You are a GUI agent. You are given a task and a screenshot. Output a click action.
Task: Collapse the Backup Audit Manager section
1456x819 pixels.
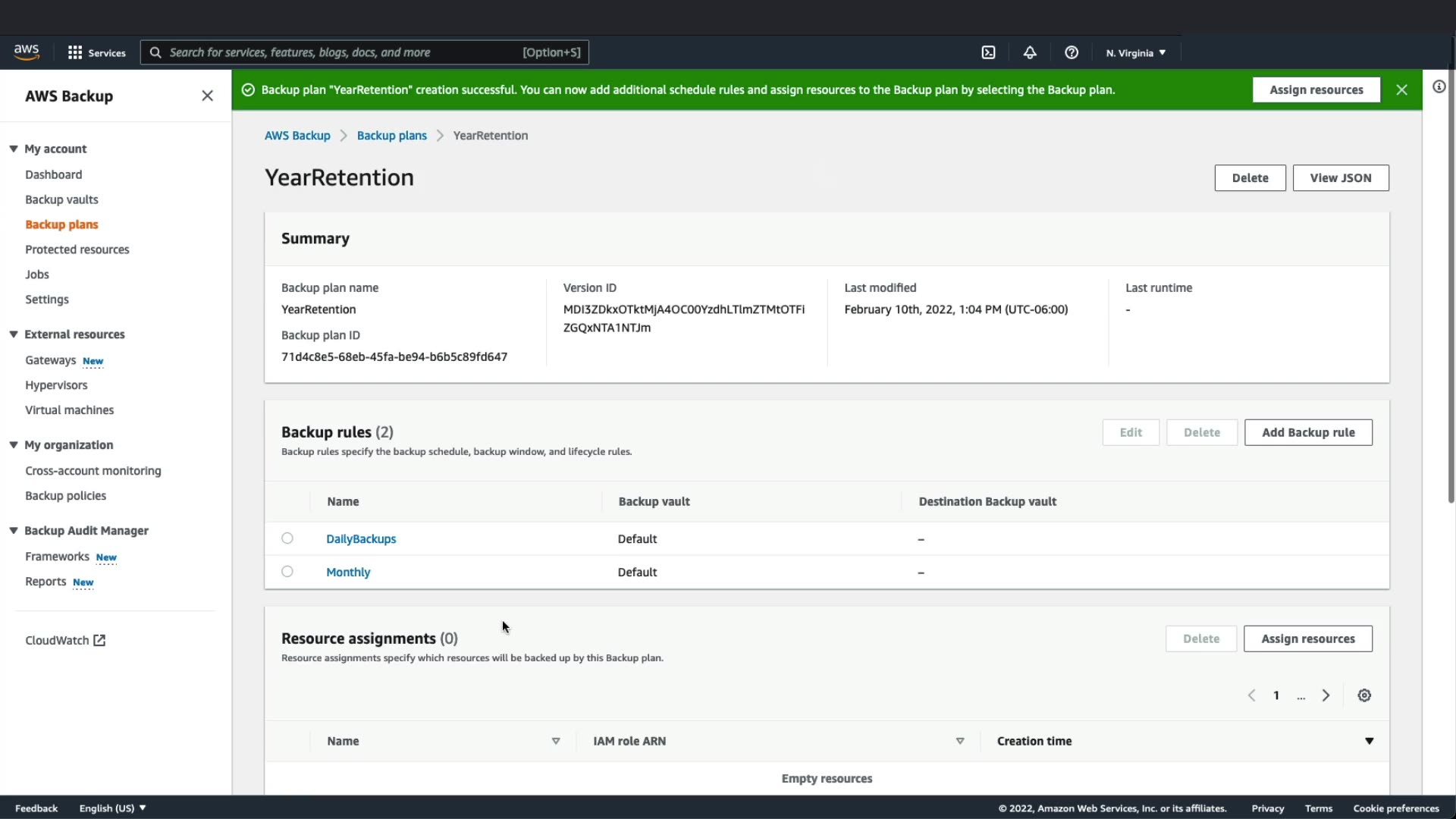click(x=14, y=531)
